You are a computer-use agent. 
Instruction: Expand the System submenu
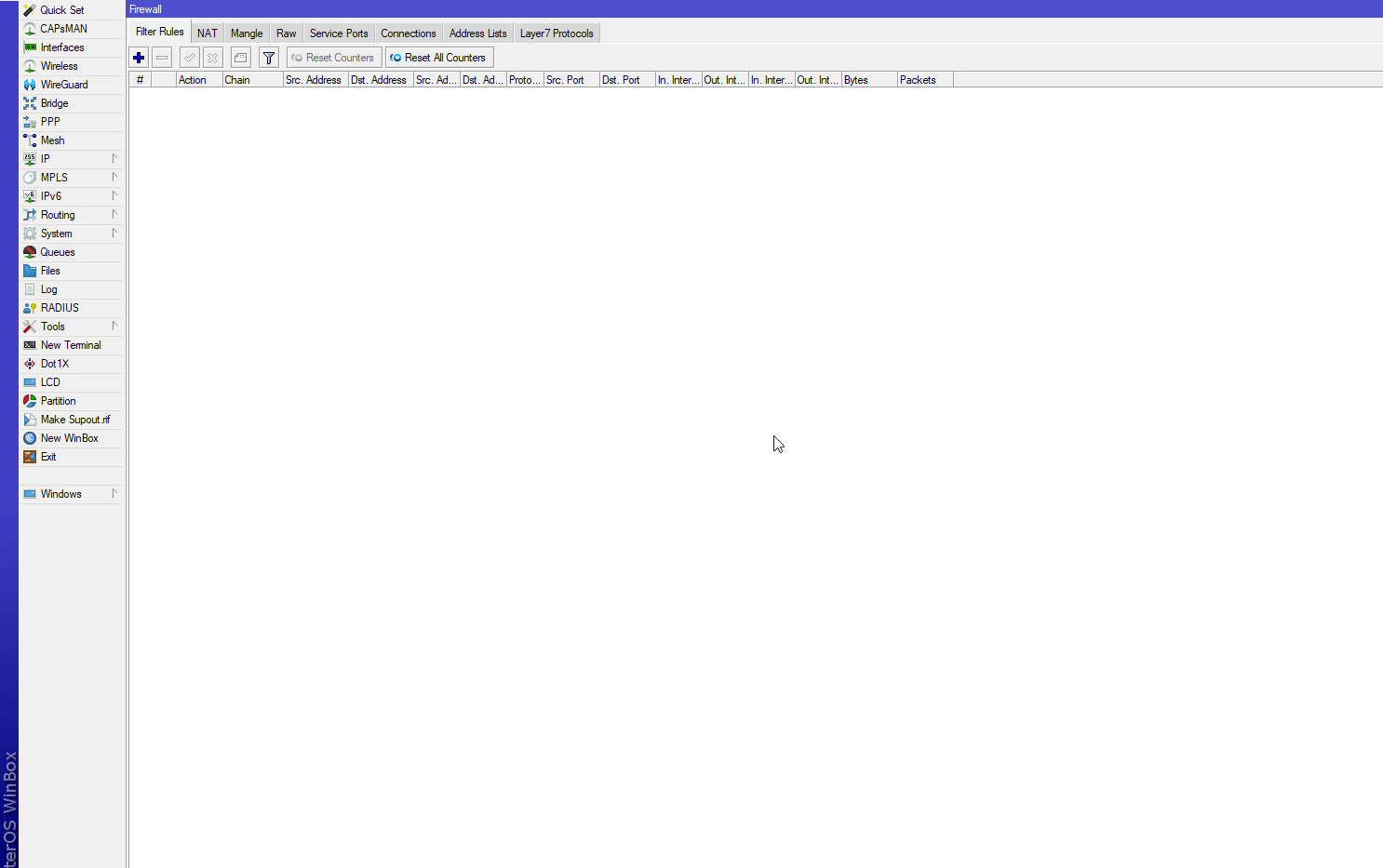coord(73,234)
